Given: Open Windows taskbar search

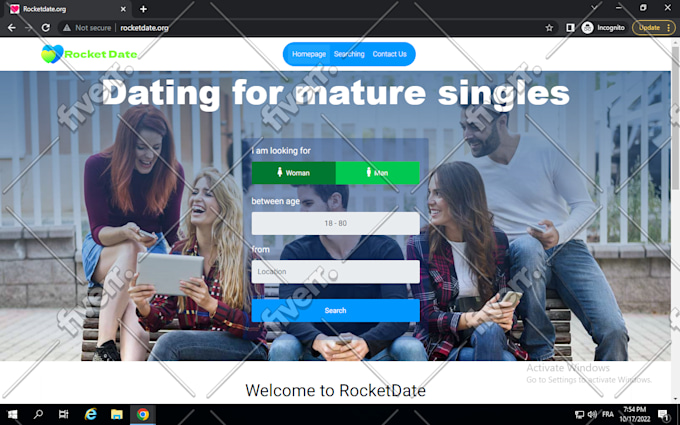Looking at the screenshot, I should pos(38,414).
